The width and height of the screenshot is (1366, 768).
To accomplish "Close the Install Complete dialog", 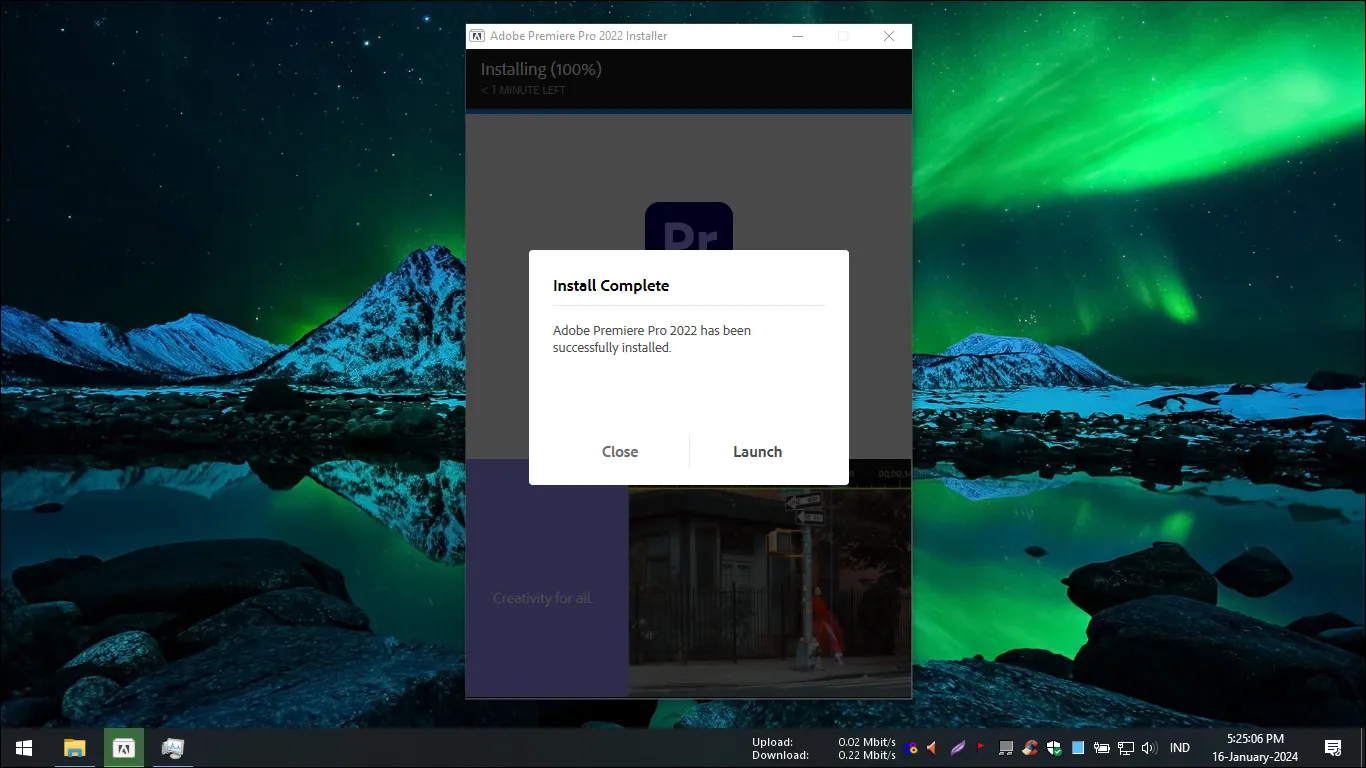I will 620,451.
